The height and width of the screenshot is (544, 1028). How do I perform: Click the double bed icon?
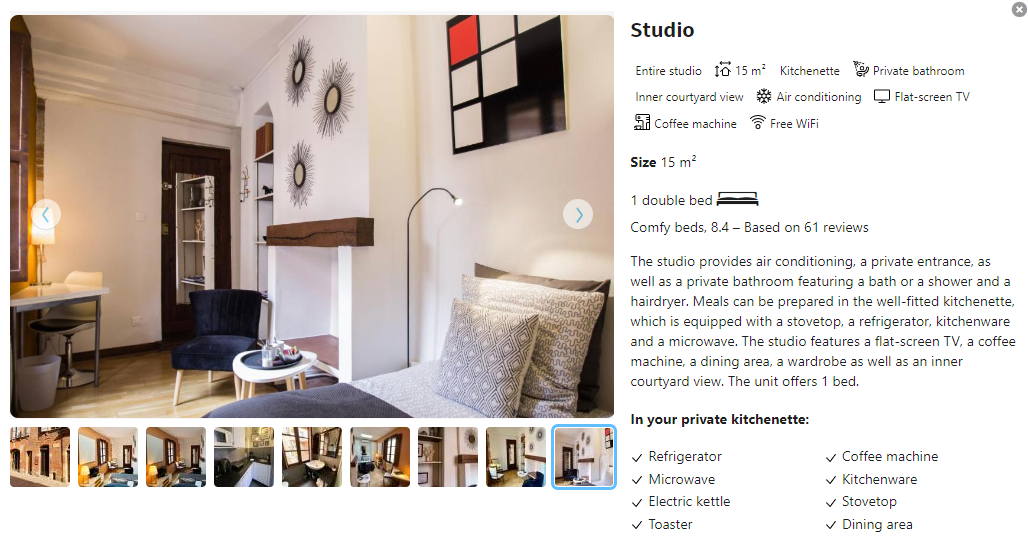point(738,199)
